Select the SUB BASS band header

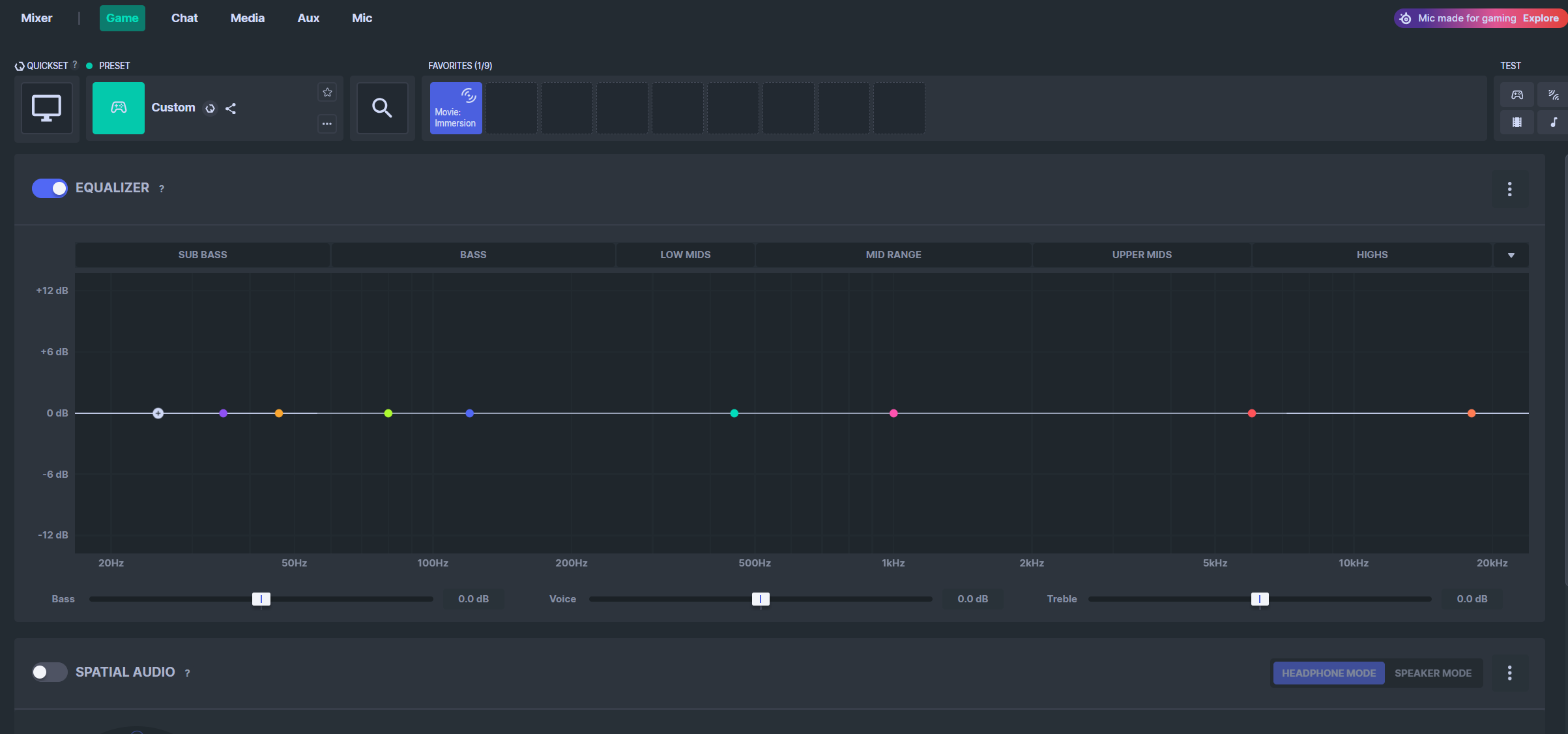pos(203,255)
